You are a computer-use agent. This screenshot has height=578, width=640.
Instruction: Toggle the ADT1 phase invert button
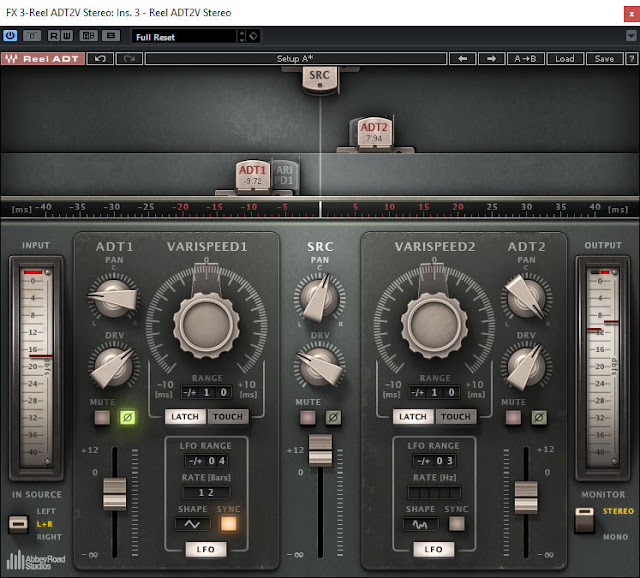coord(127,418)
